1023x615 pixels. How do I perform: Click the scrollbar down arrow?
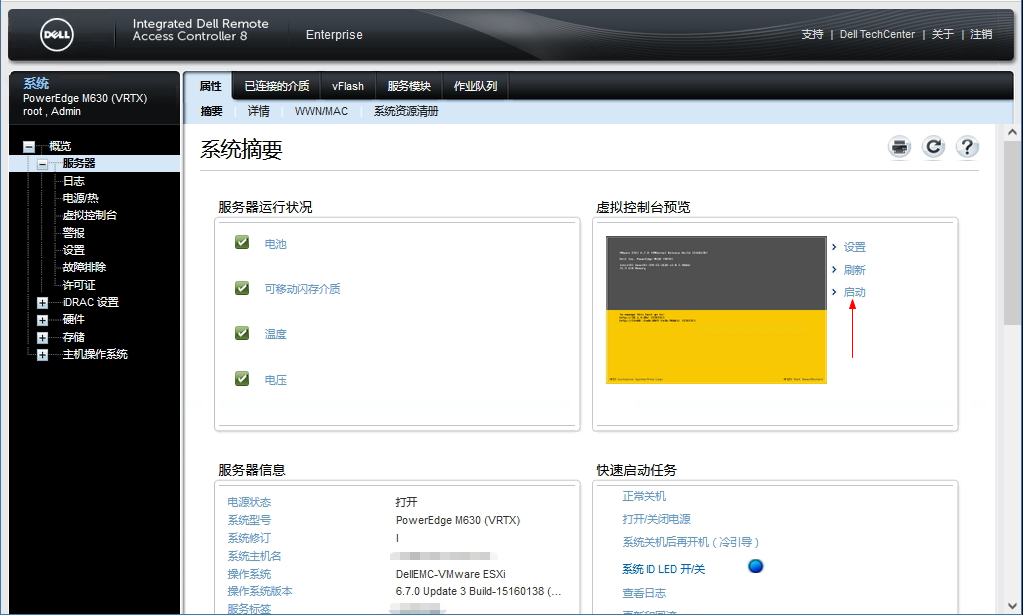point(1013,606)
